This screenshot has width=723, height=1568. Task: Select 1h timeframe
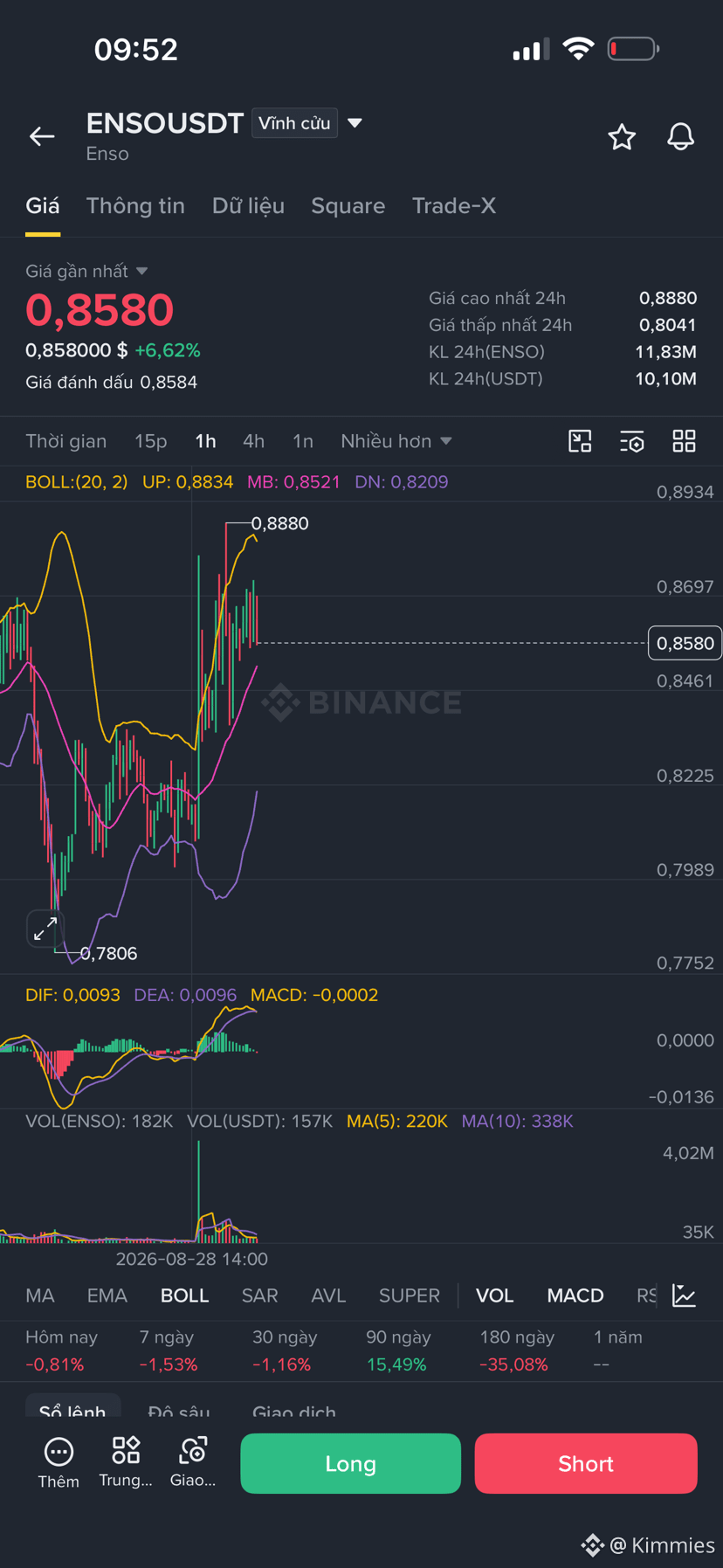(x=205, y=441)
